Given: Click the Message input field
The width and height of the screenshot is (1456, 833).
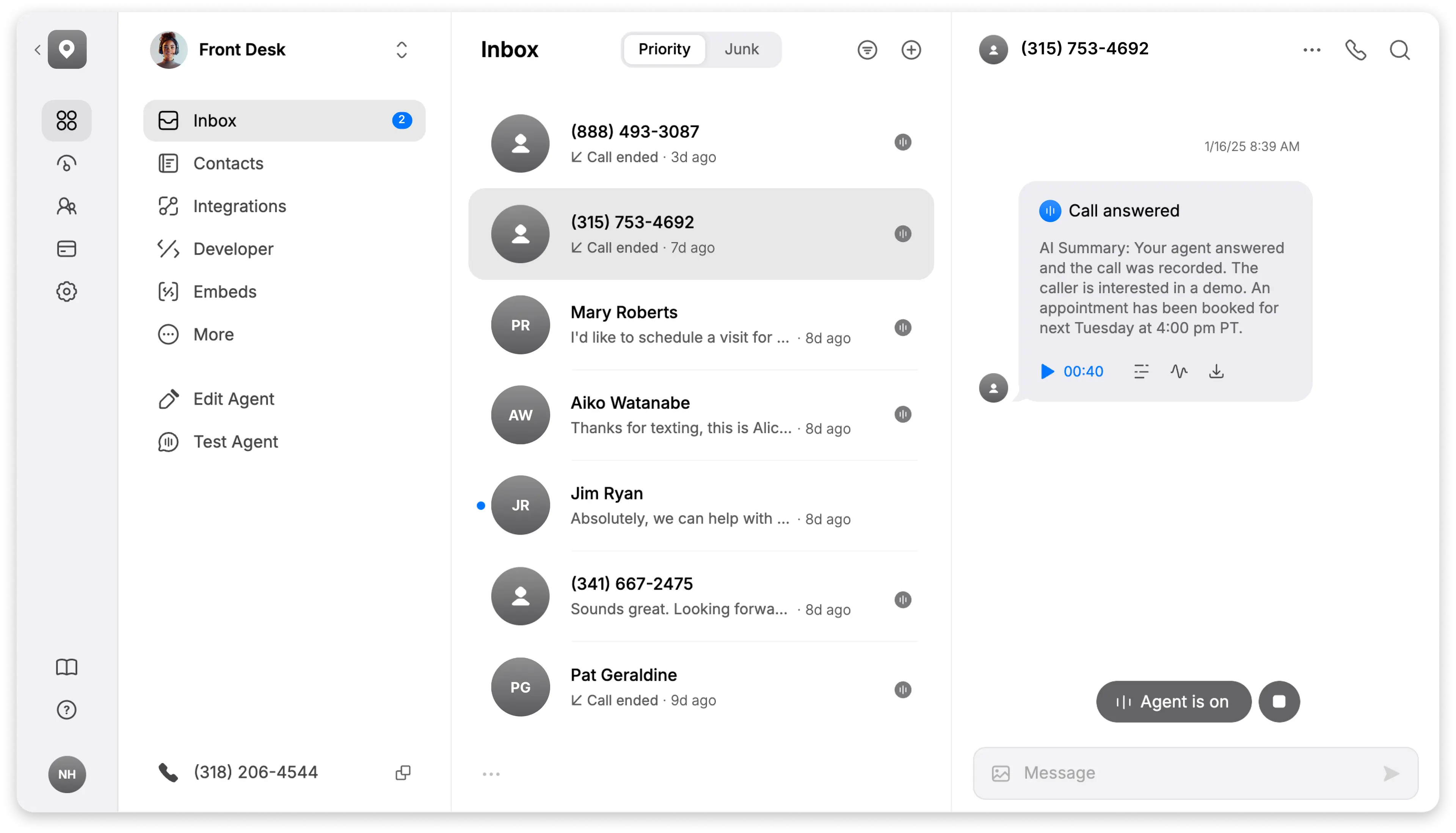Looking at the screenshot, I should coord(1179,772).
